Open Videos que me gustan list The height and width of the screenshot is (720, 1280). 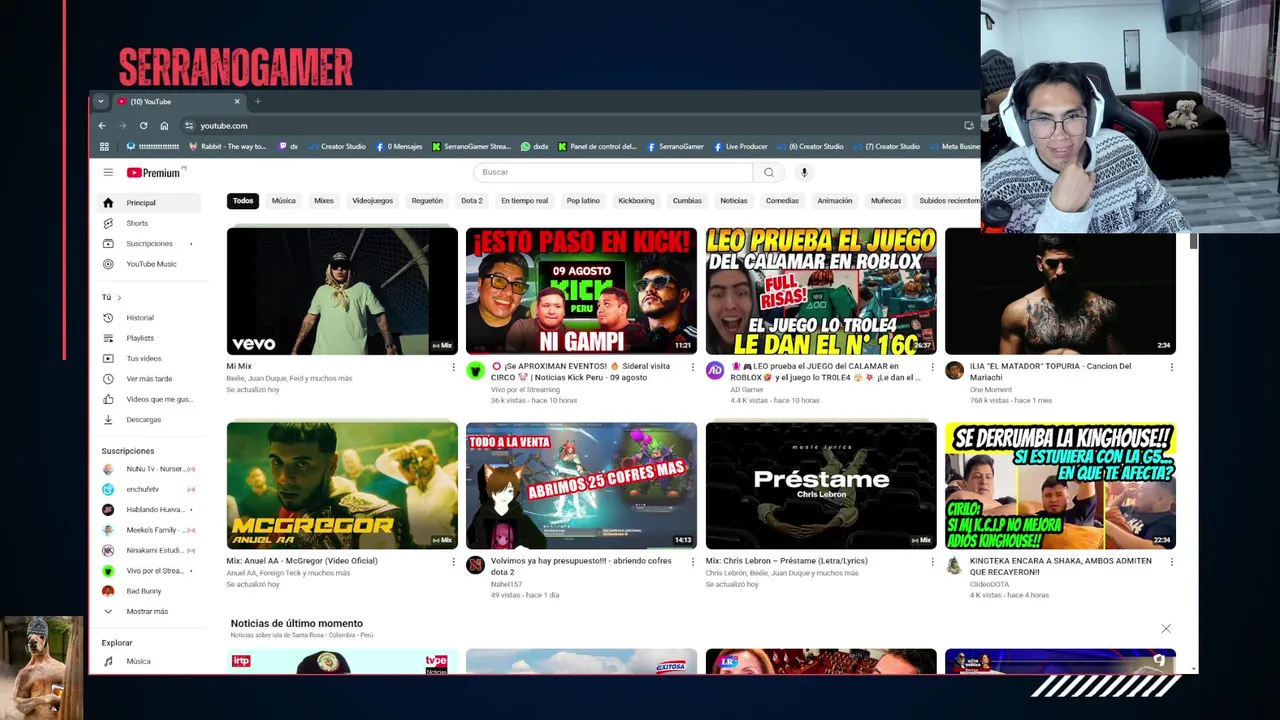(x=148, y=399)
